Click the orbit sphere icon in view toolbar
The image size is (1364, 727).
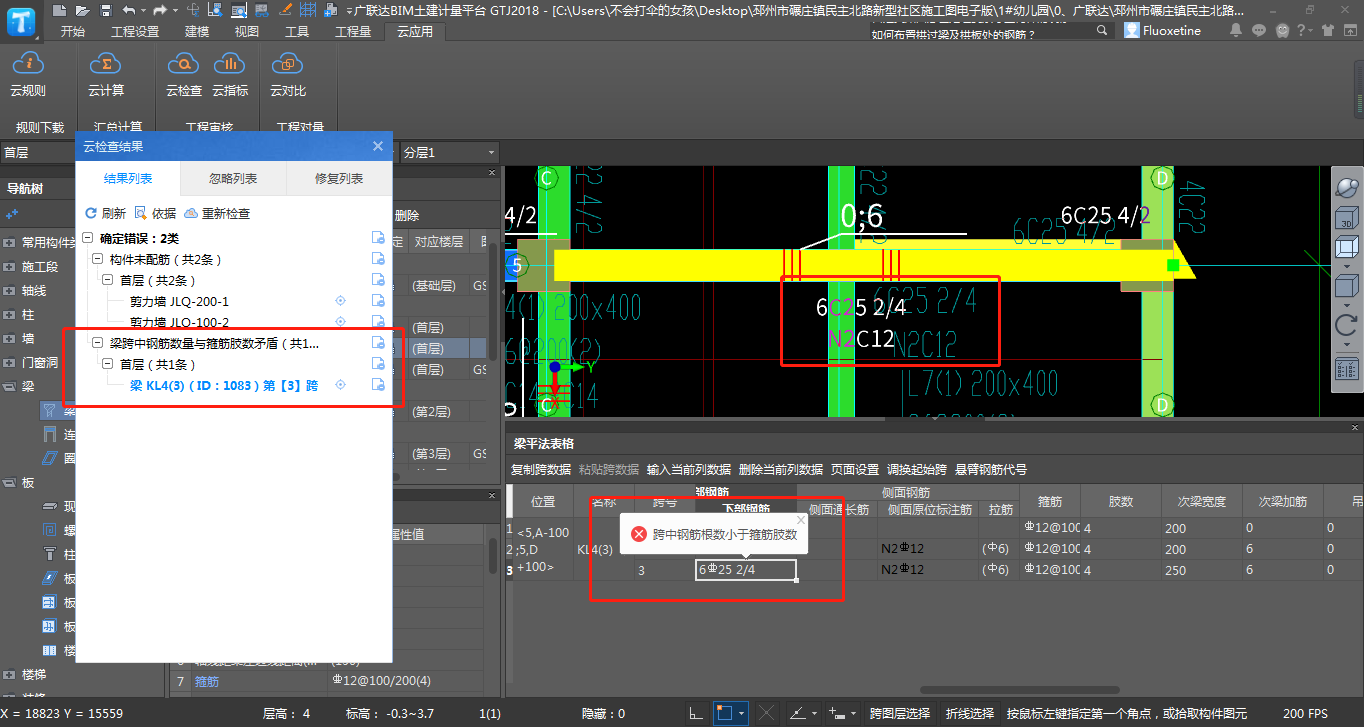(x=1347, y=189)
